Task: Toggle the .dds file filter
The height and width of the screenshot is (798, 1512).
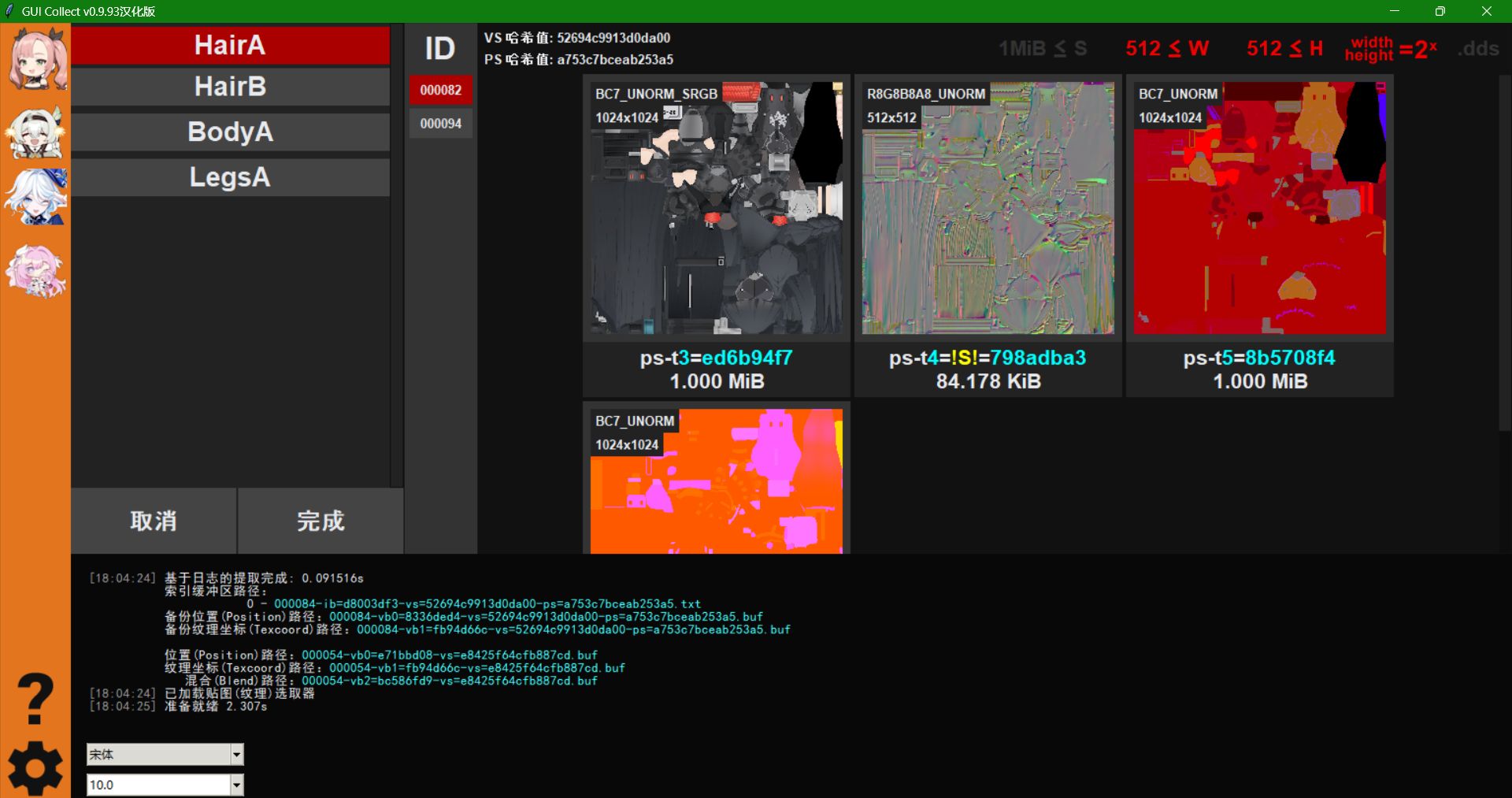Action: click(1478, 49)
